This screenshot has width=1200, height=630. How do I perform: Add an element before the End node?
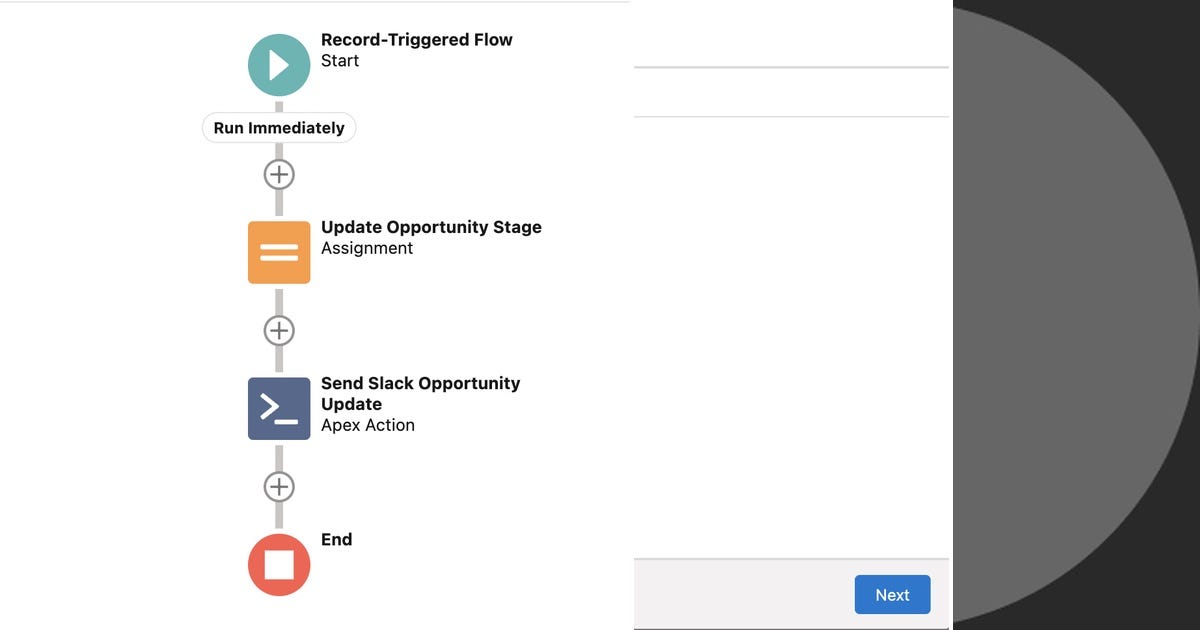pos(278,486)
